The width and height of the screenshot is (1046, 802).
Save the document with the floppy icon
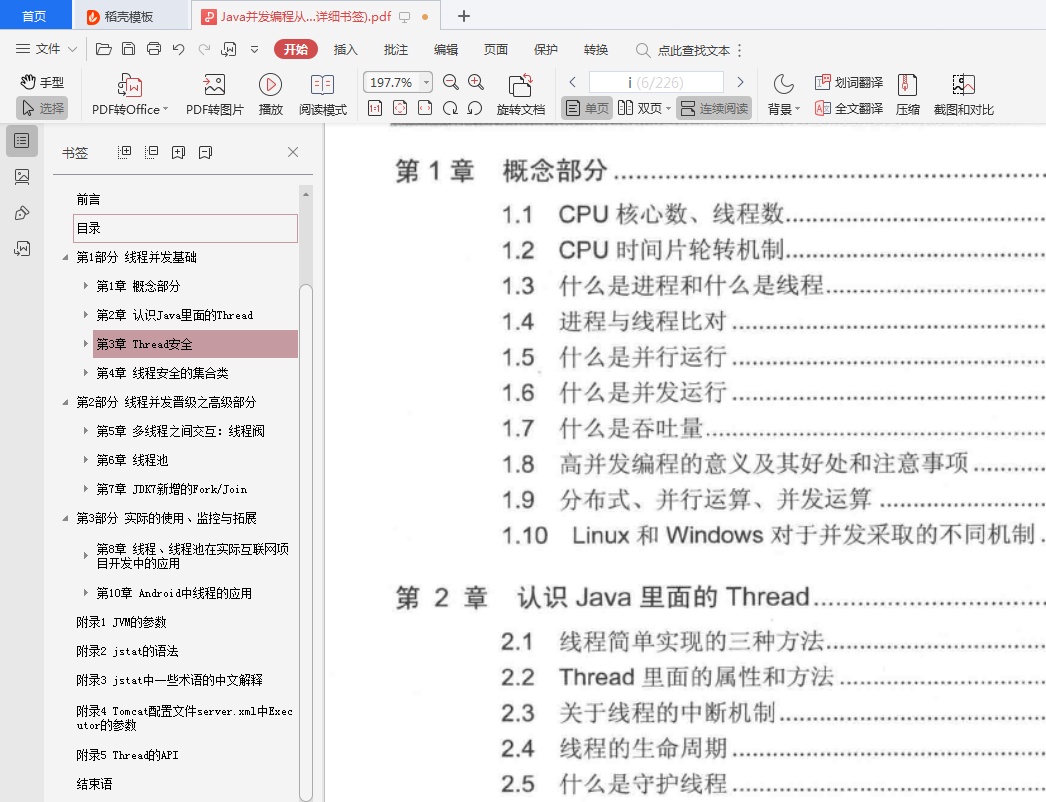click(129, 49)
